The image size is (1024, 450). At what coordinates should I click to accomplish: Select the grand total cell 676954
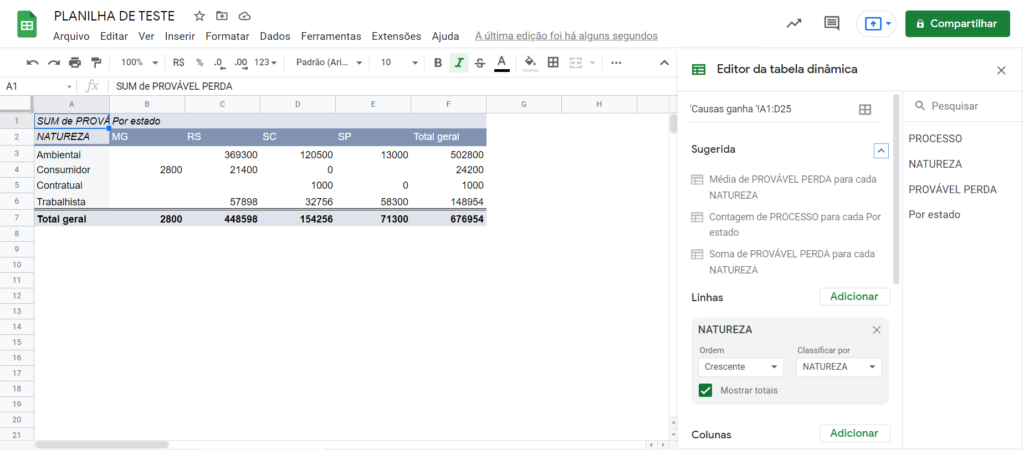(x=449, y=219)
